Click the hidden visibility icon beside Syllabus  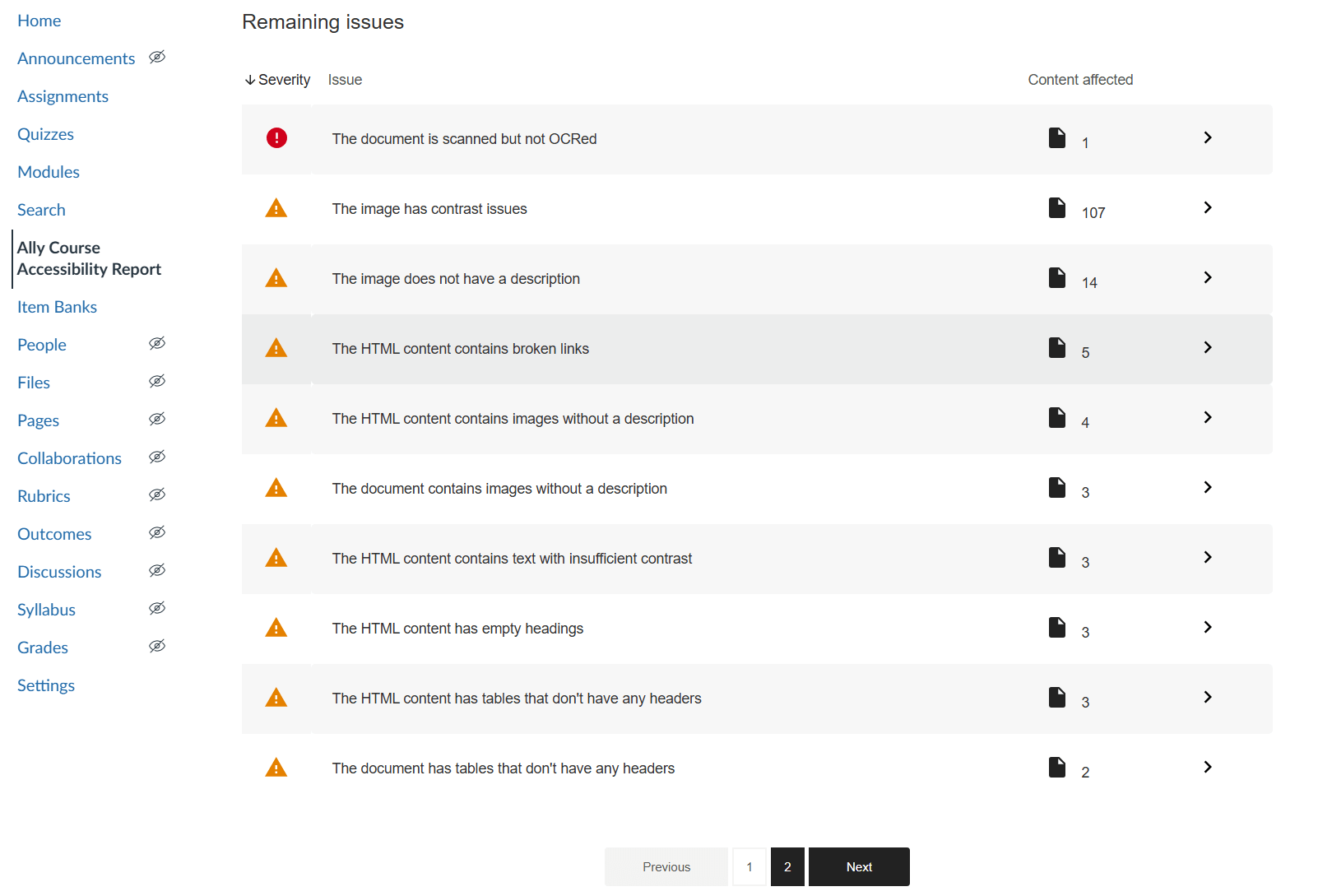[x=157, y=608]
